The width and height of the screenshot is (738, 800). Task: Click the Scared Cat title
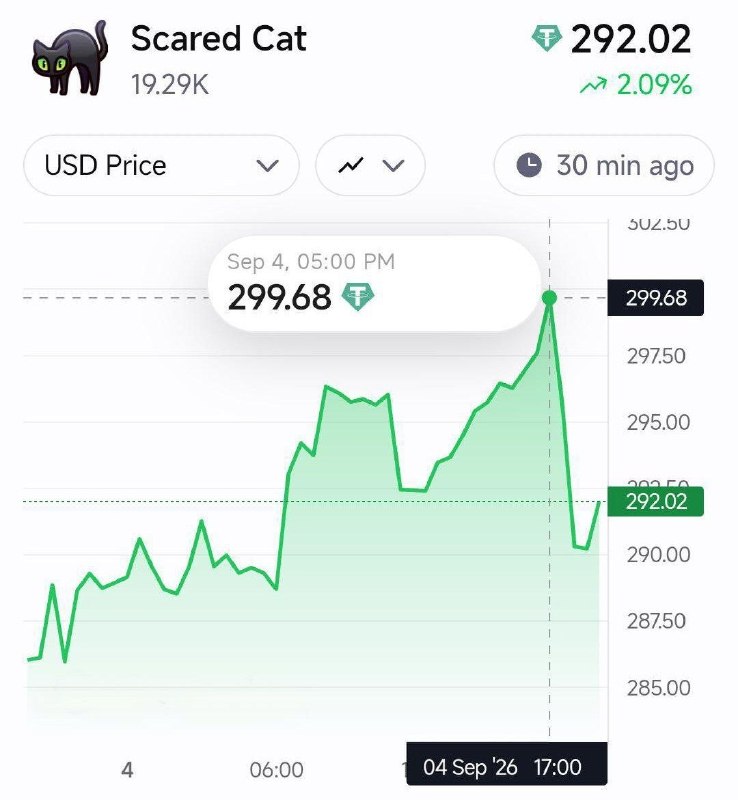pyautogui.click(x=218, y=38)
